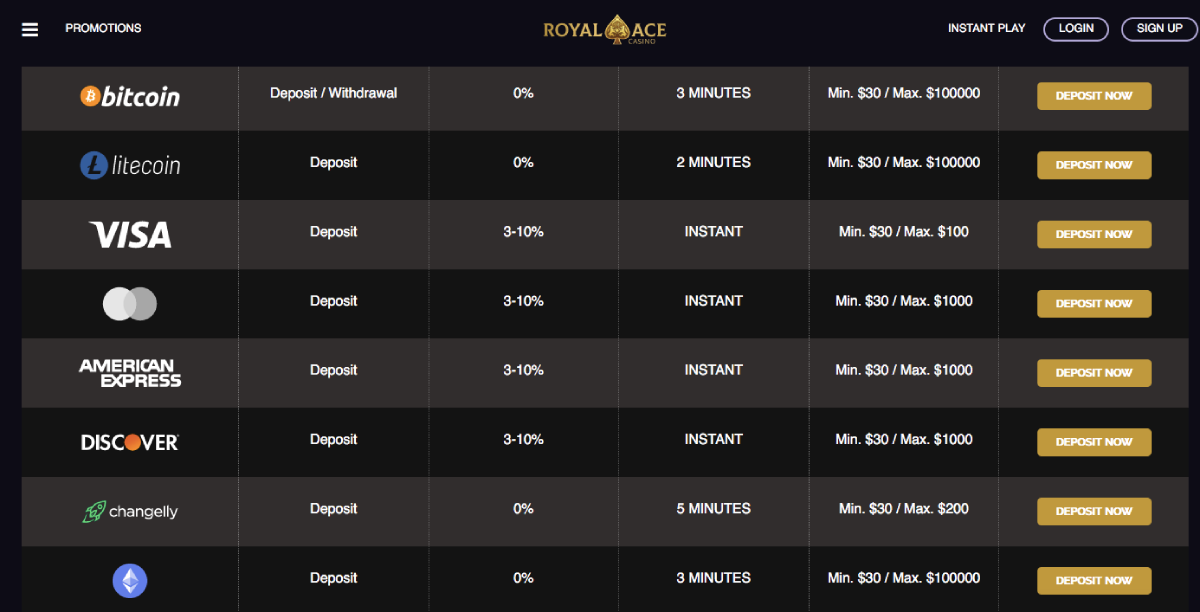Pick the Discover card logo

[130, 442]
